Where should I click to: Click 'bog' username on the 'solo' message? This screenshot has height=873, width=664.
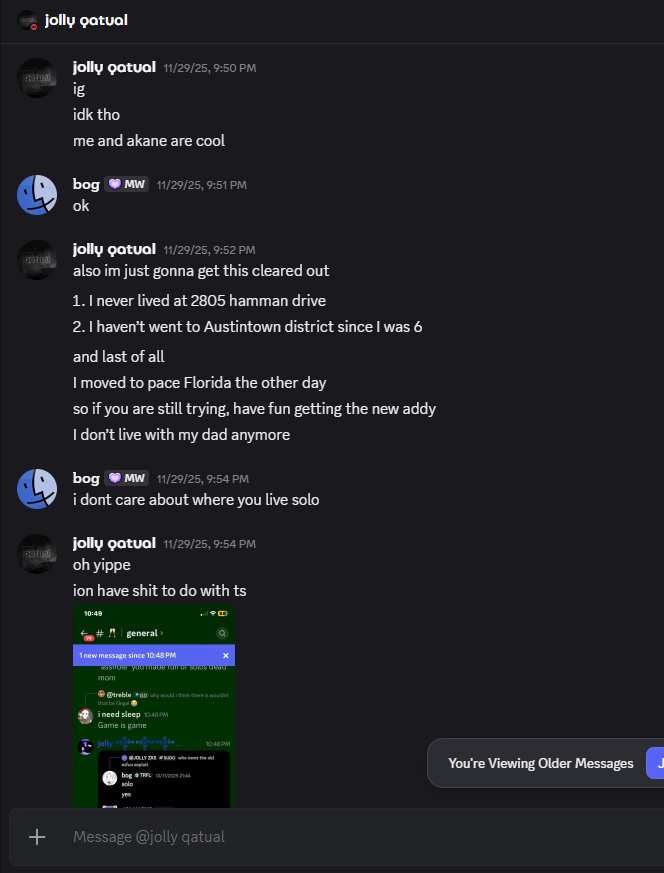tap(86, 478)
